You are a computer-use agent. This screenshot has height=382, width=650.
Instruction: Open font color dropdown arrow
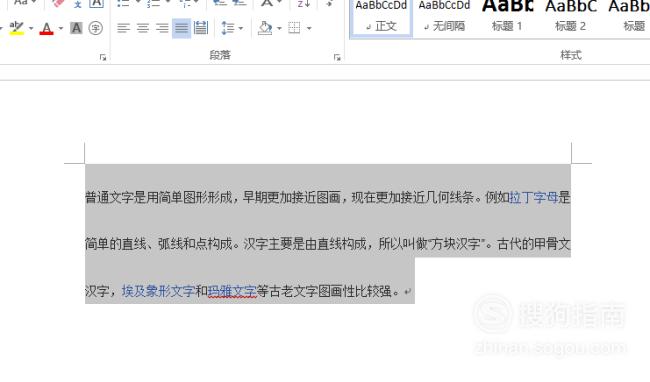[61, 28]
